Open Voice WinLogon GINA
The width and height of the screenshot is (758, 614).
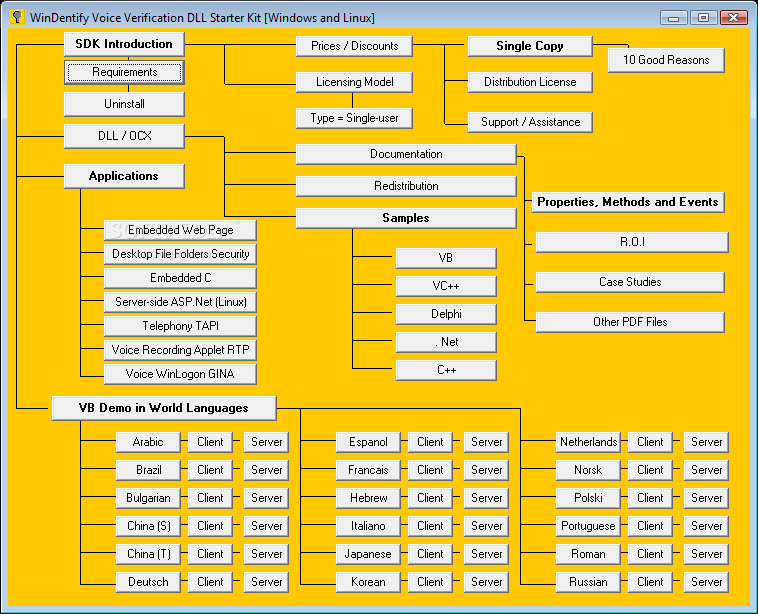[x=180, y=374]
